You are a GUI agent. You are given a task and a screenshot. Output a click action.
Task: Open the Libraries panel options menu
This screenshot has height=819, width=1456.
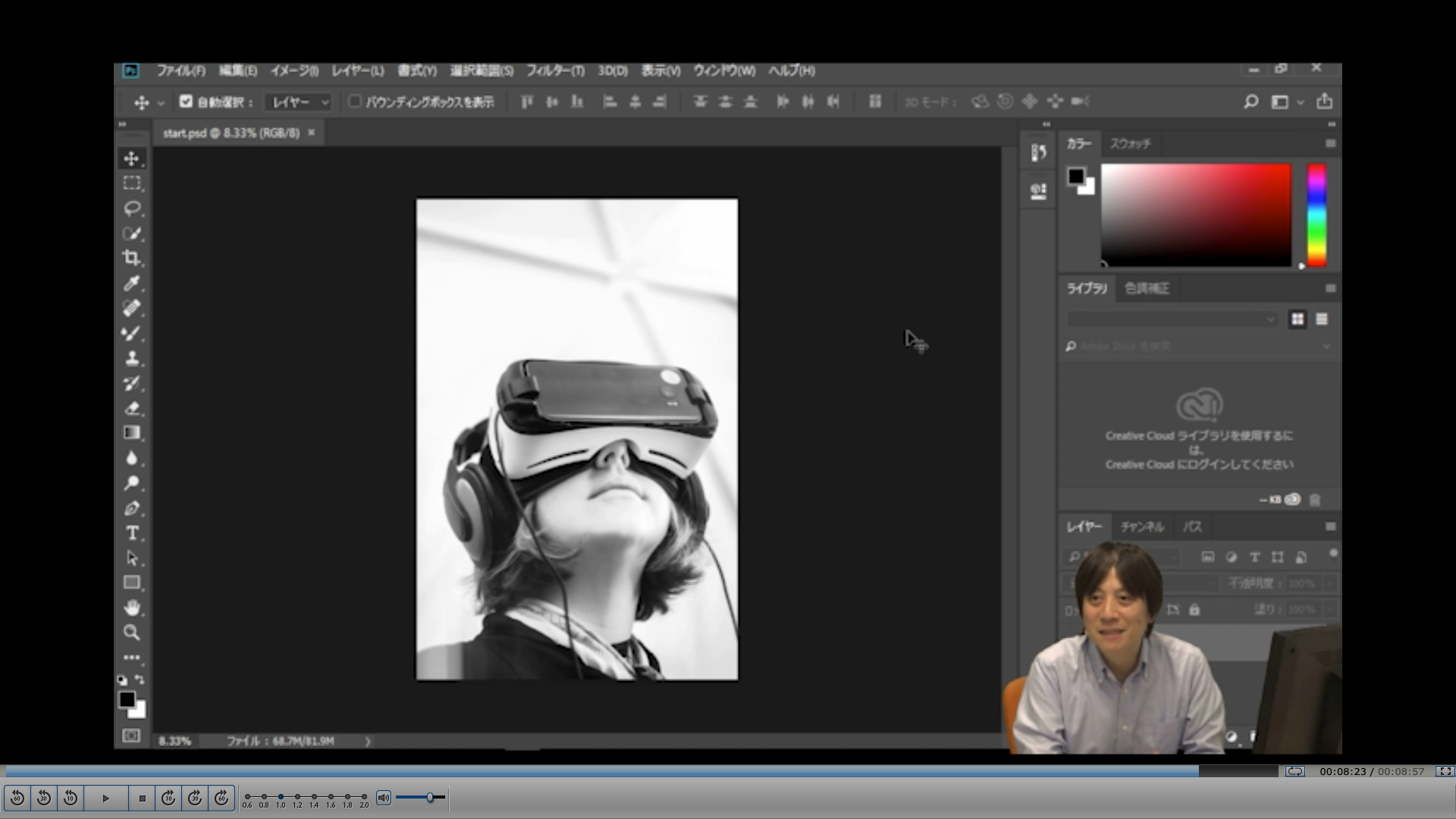[1330, 288]
